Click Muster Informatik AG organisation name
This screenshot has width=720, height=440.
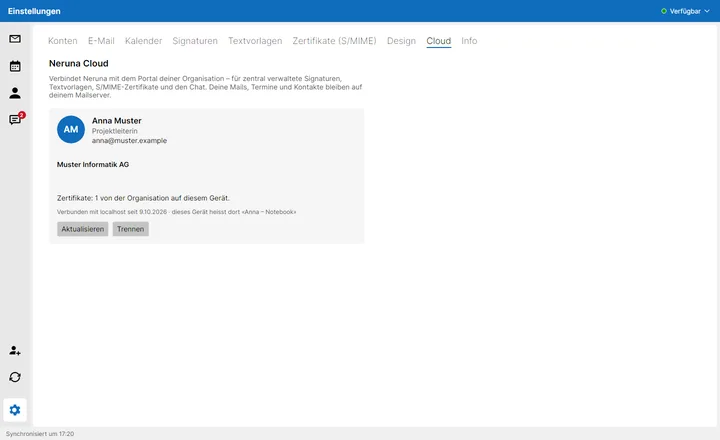click(x=93, y=164)
